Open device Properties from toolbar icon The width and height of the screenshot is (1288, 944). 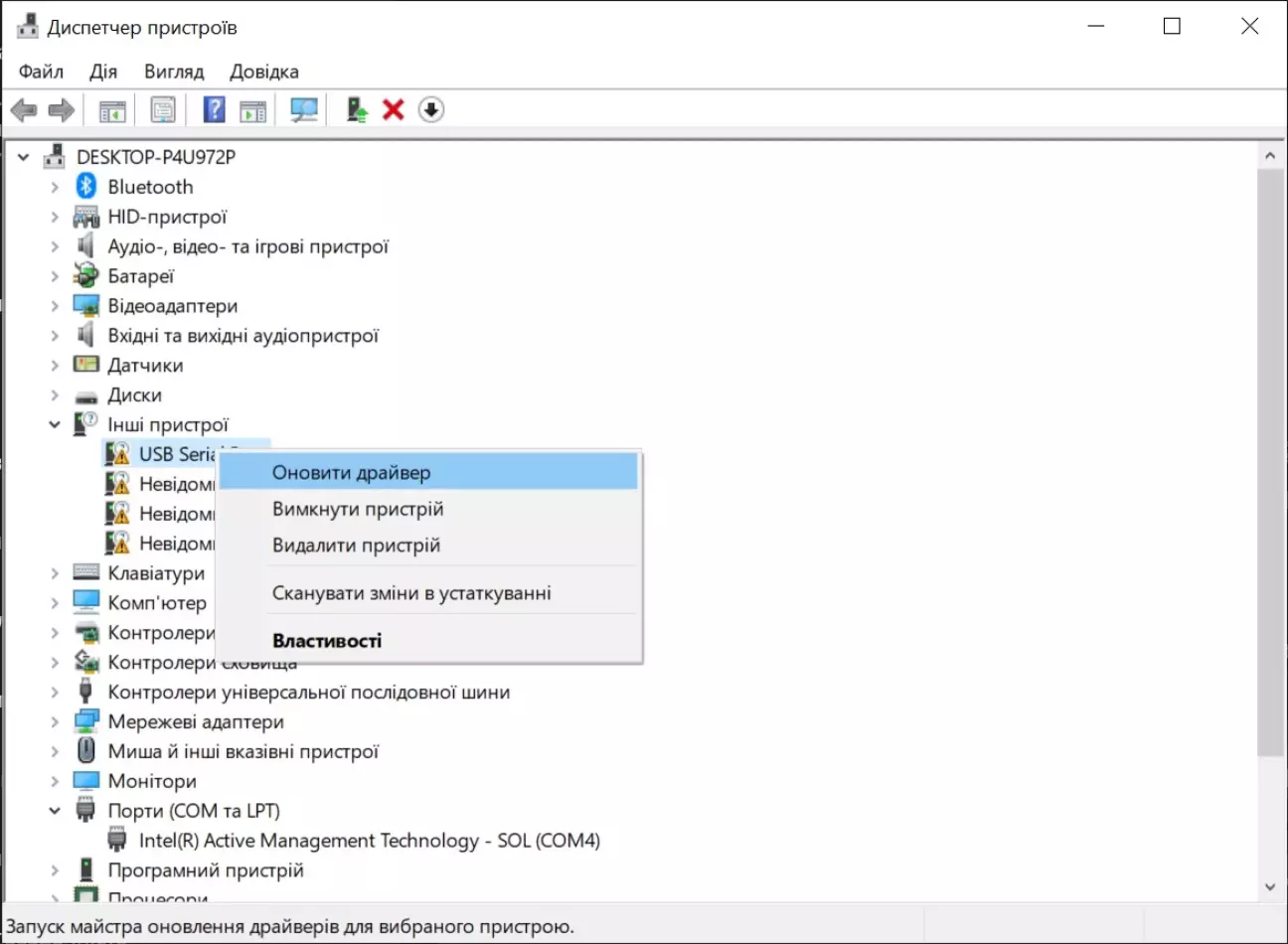click(x=163, y=110)
